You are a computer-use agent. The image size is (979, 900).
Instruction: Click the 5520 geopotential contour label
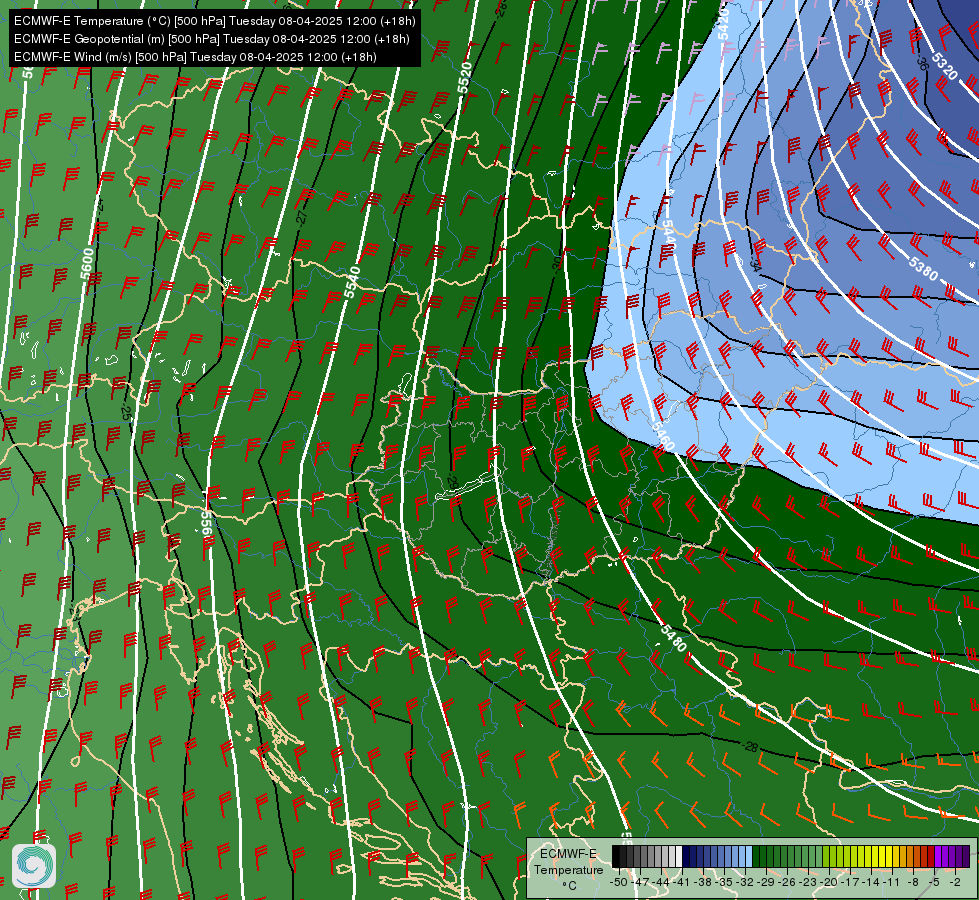(x=465, y=78)
